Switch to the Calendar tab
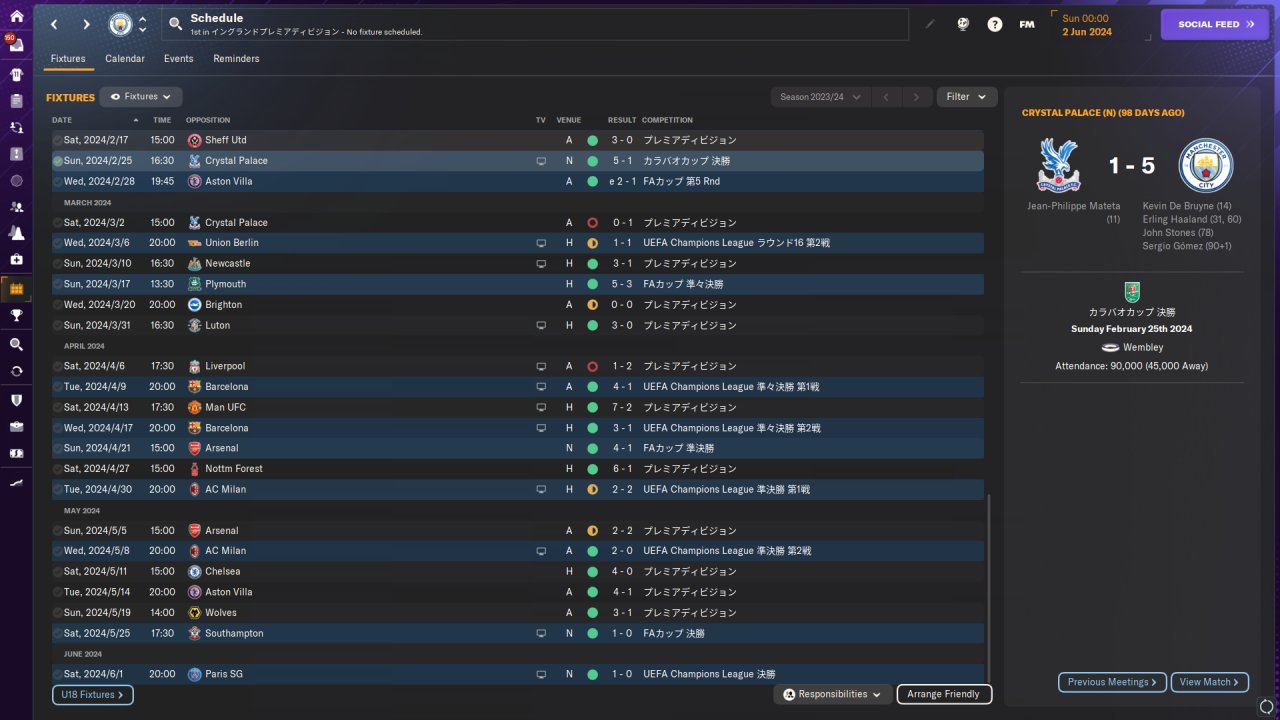Image resolution: width=1280 pixels, height=720 pixels. (125, 59)
